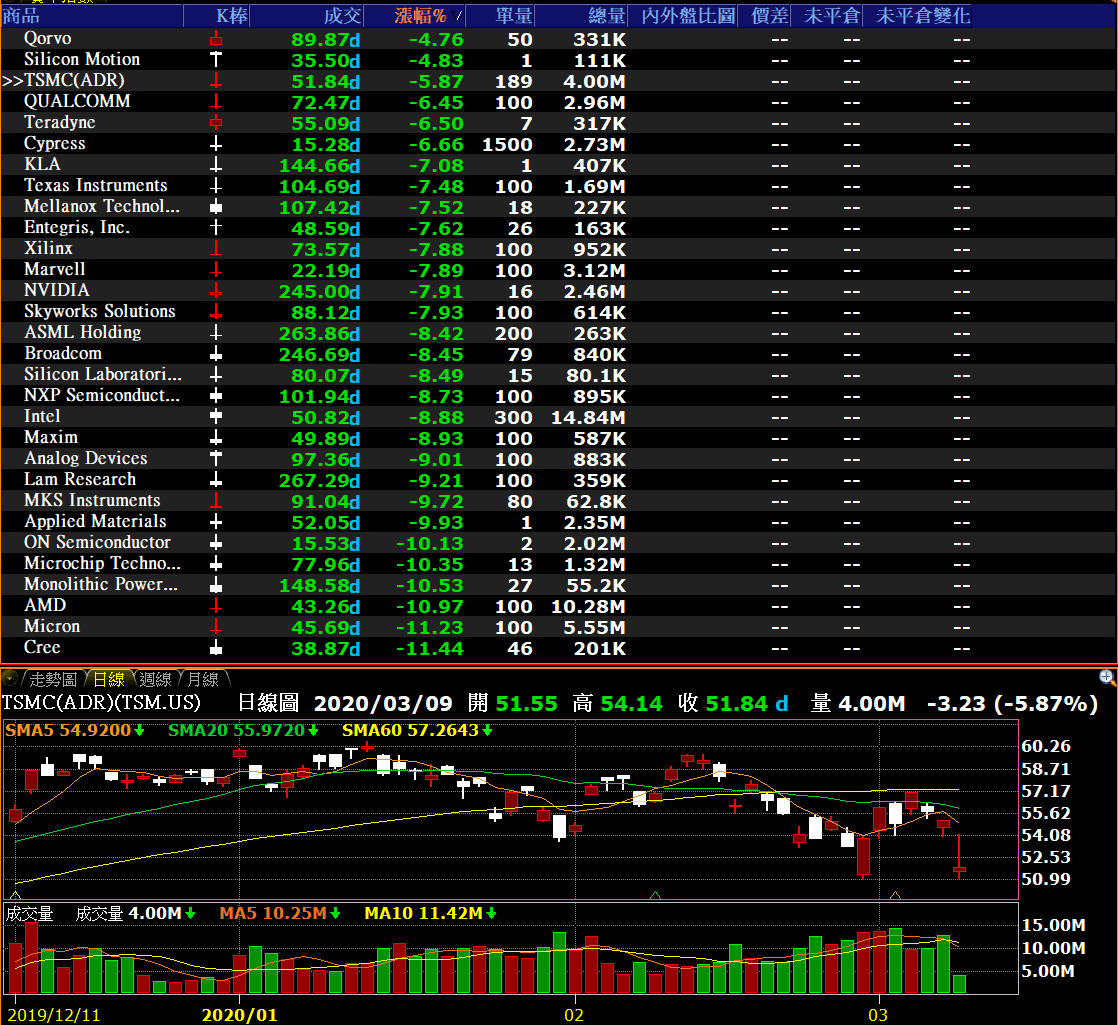
Task: Click the Mellanox candlestick icon
Action: (x=216, y=207)
